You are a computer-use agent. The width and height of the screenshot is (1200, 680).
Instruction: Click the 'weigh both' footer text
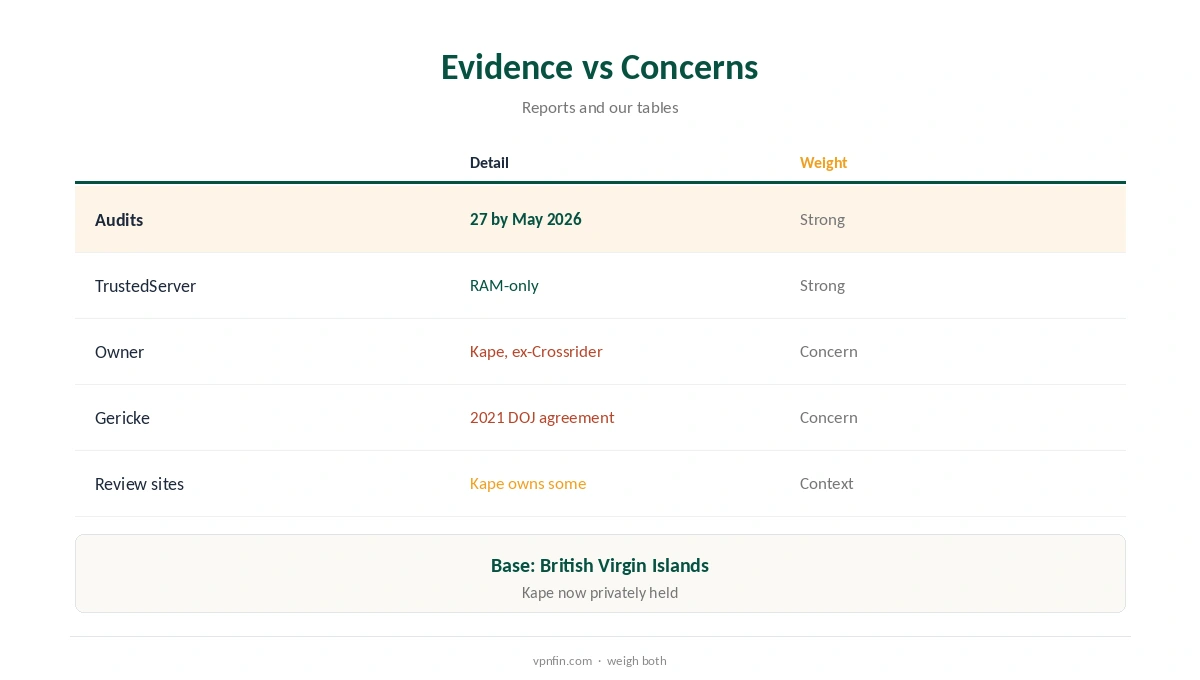pyautogui.click(x=636, y=661)
